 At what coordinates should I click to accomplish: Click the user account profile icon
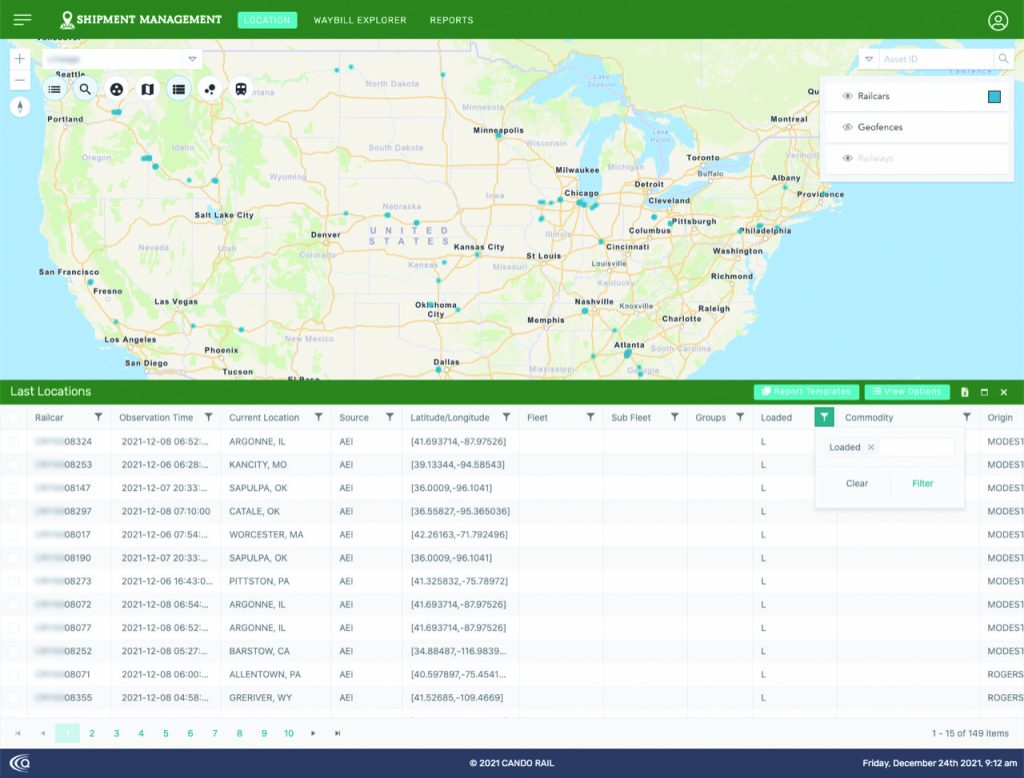(x=997, y=20)
